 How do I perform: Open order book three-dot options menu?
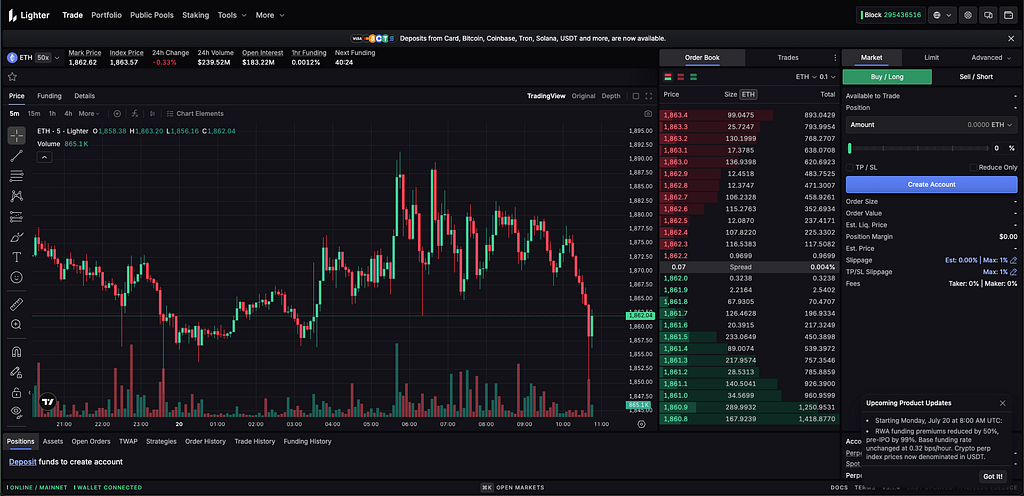coord(835,57)
